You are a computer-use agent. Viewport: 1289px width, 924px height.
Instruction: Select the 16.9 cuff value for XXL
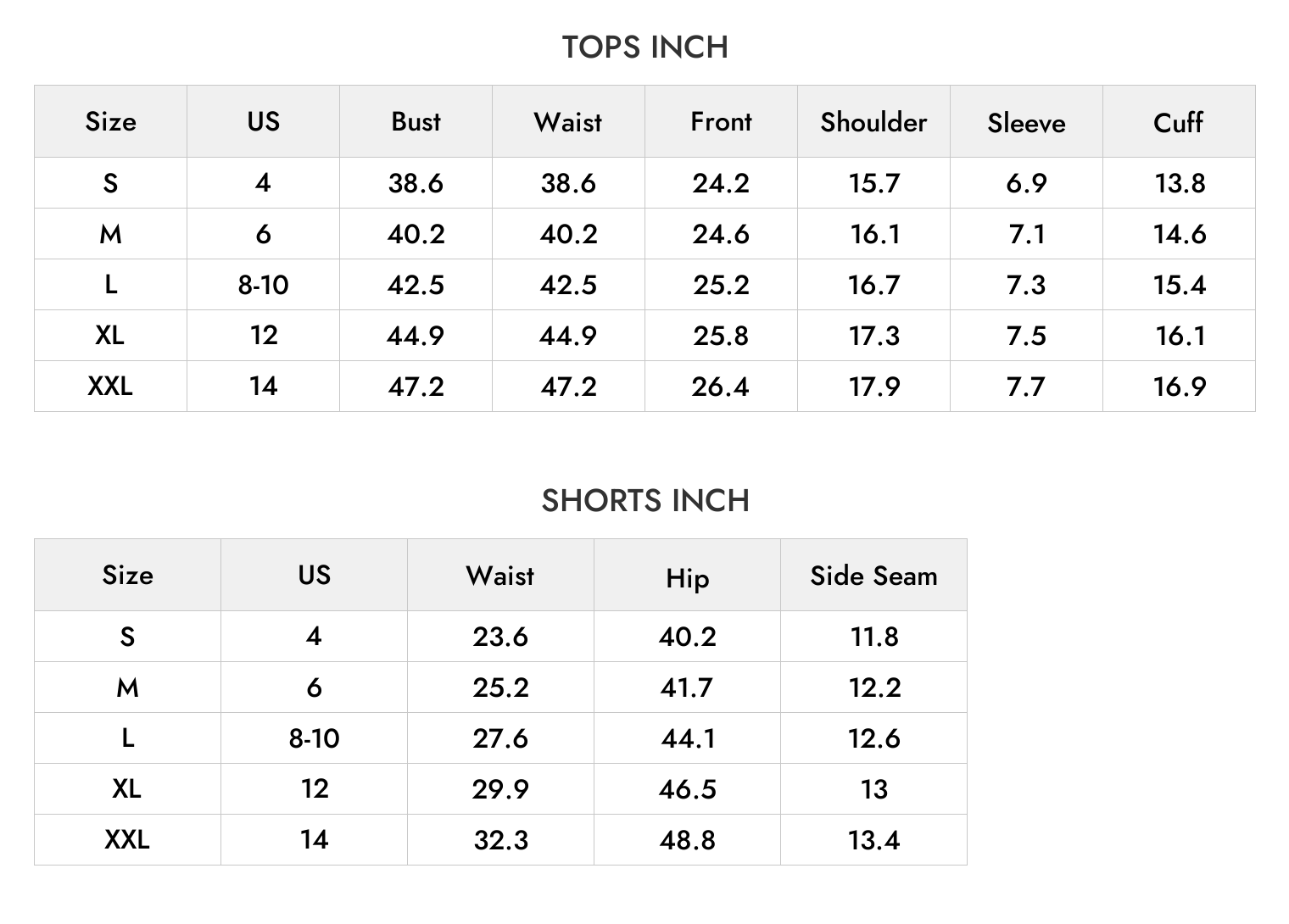pos(1179,387)
